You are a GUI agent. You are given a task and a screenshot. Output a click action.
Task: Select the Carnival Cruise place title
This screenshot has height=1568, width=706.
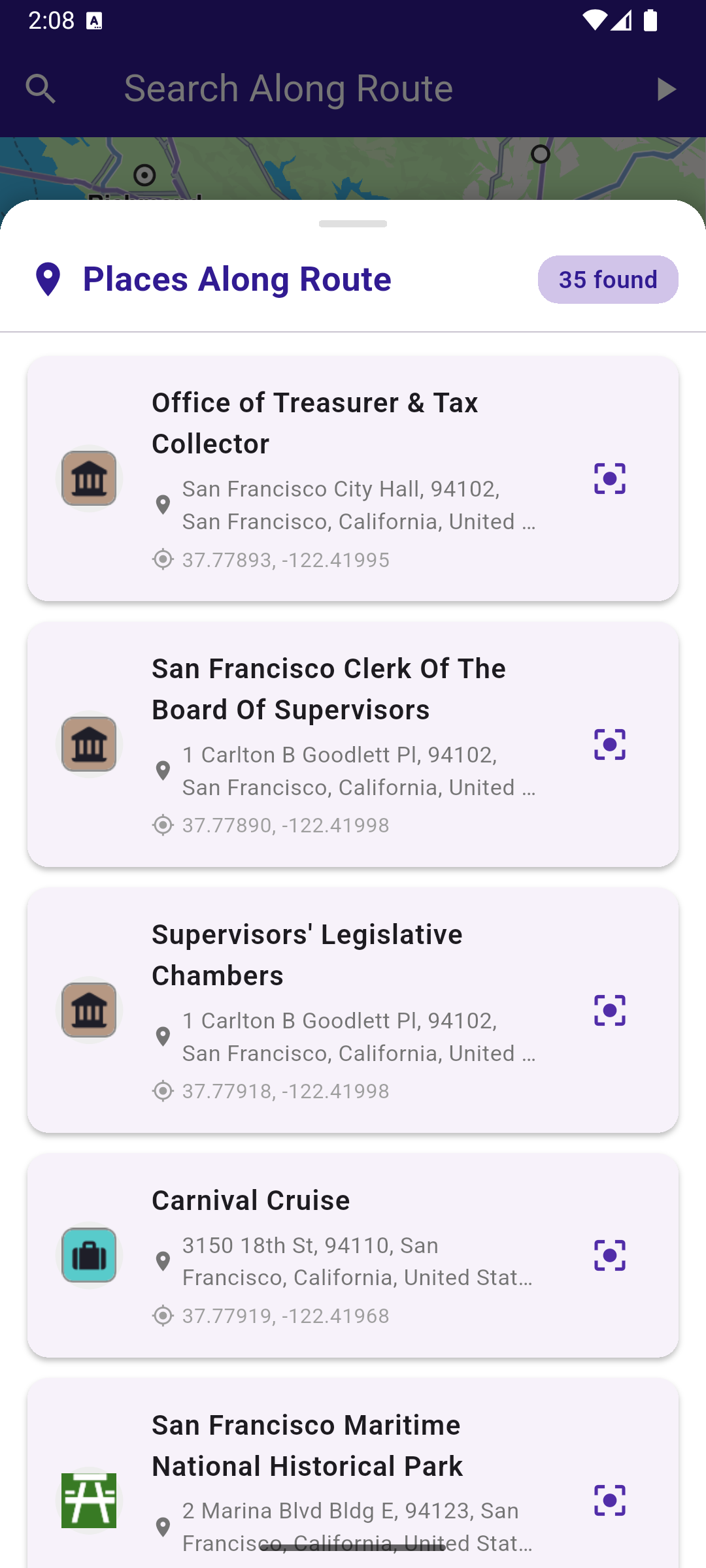251,1200
